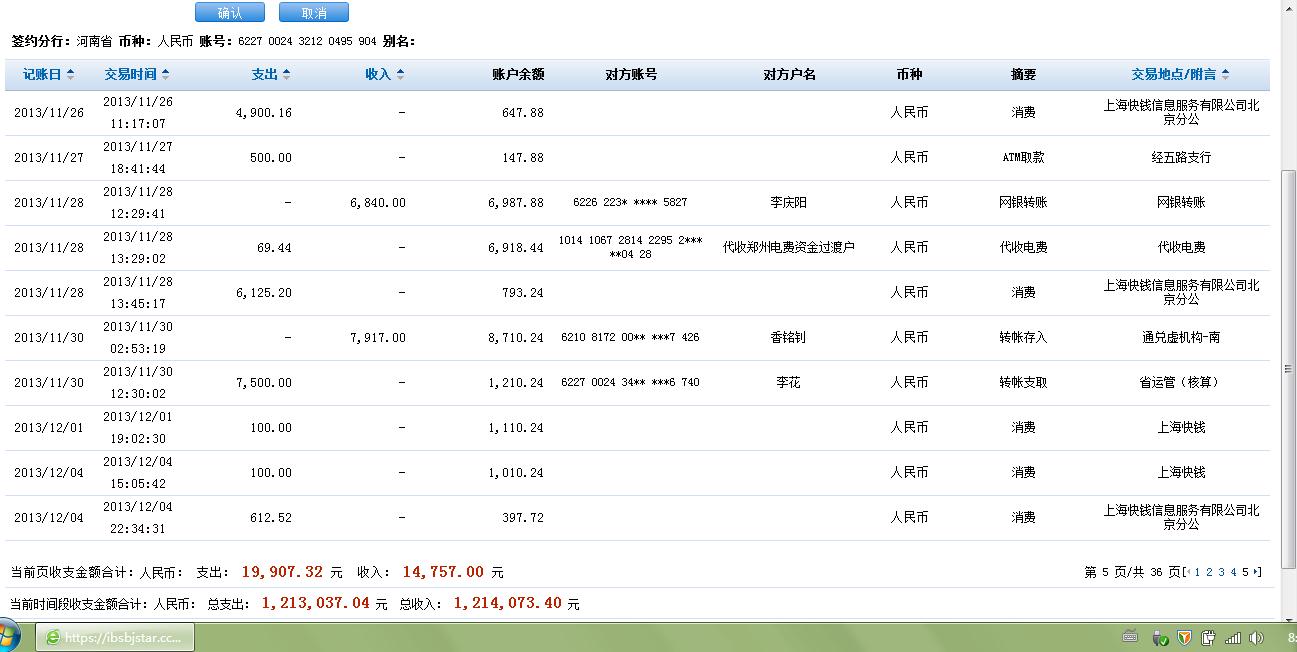Click network signal bars tray icon

[1233, 637]
